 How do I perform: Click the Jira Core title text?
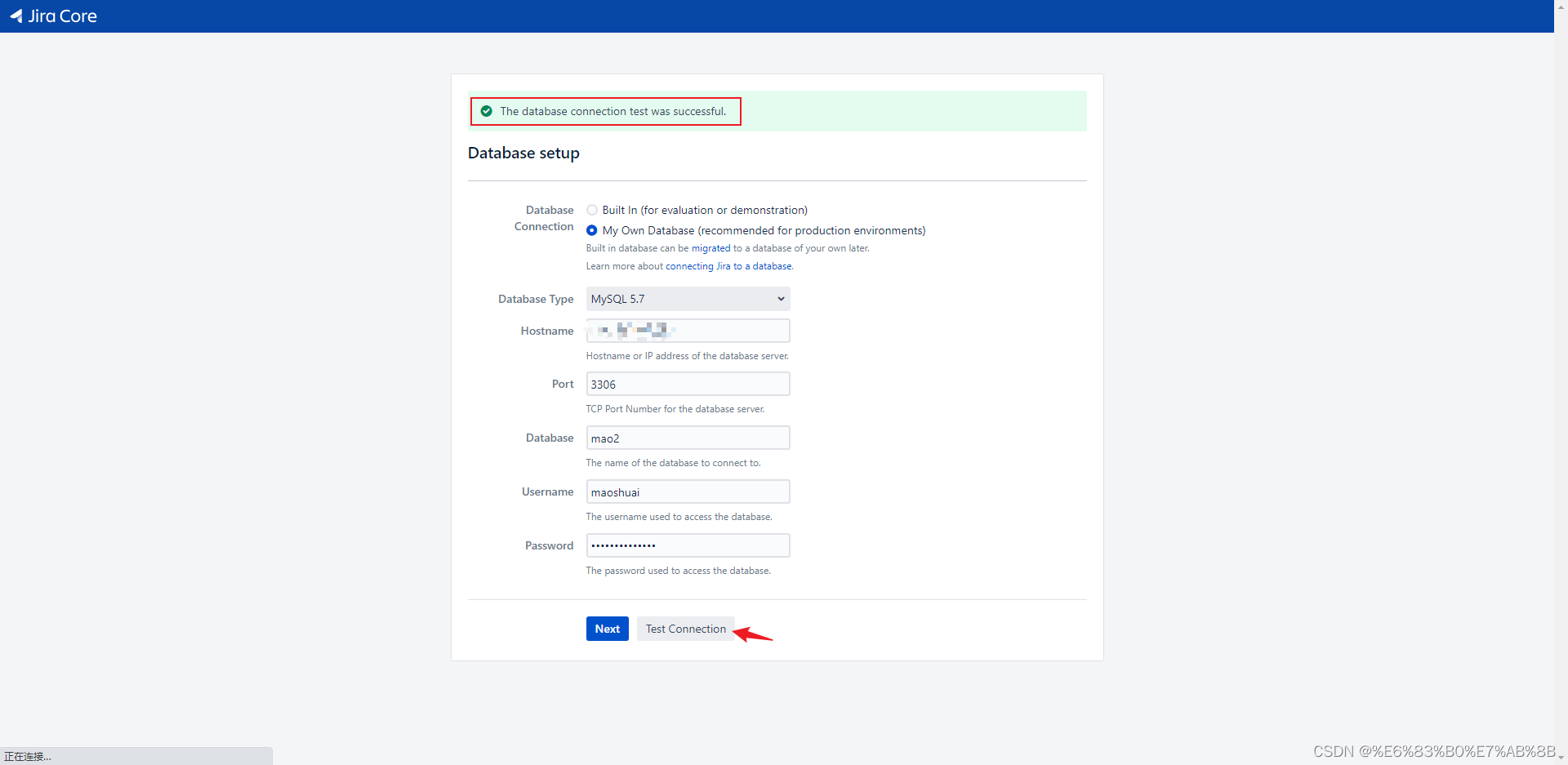(x=63, y=16)
